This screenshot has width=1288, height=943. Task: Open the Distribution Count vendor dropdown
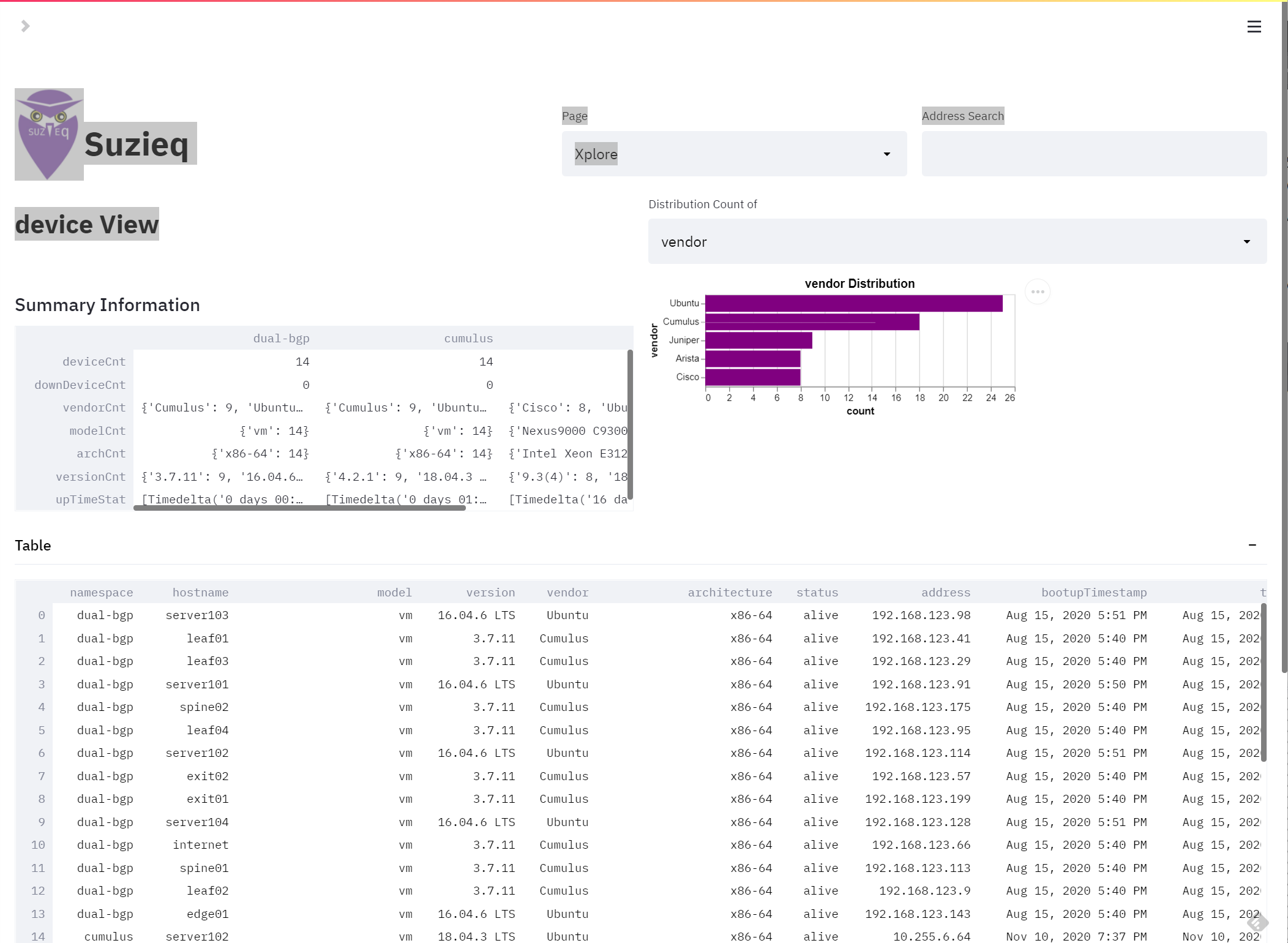coord(957,241)
